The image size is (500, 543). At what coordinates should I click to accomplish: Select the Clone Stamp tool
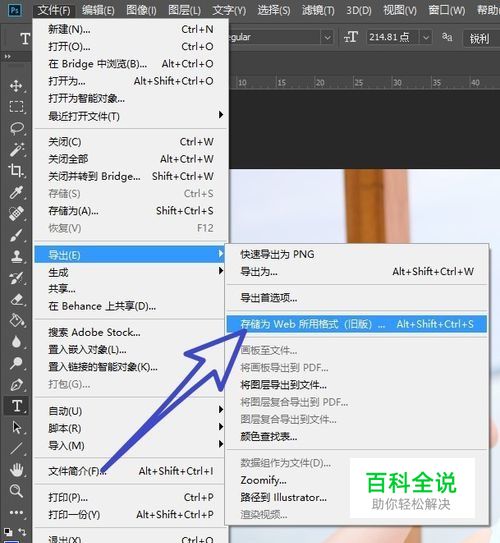tap(16, 256)
